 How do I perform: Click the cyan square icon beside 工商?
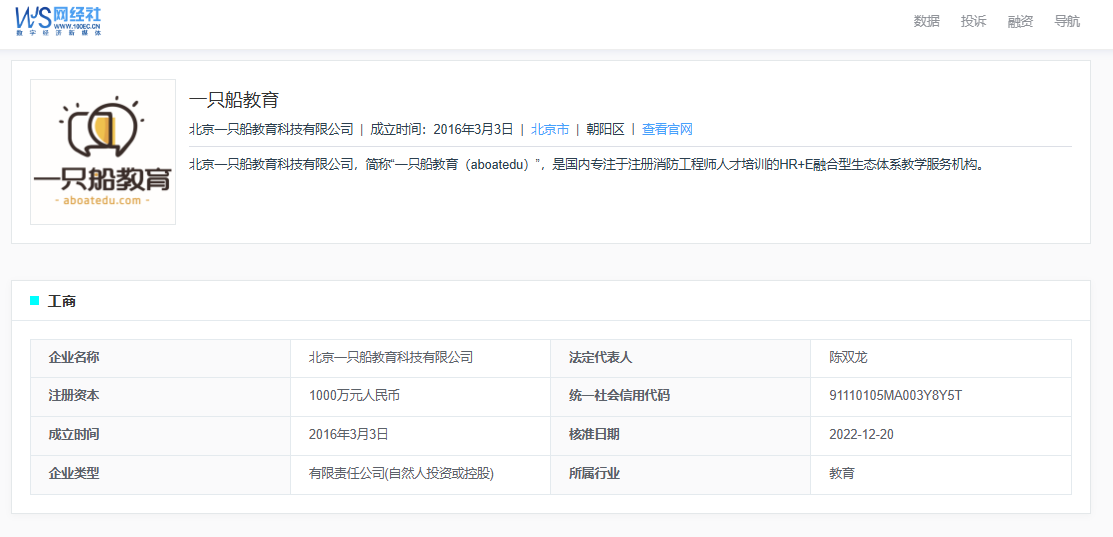[35, 301]
